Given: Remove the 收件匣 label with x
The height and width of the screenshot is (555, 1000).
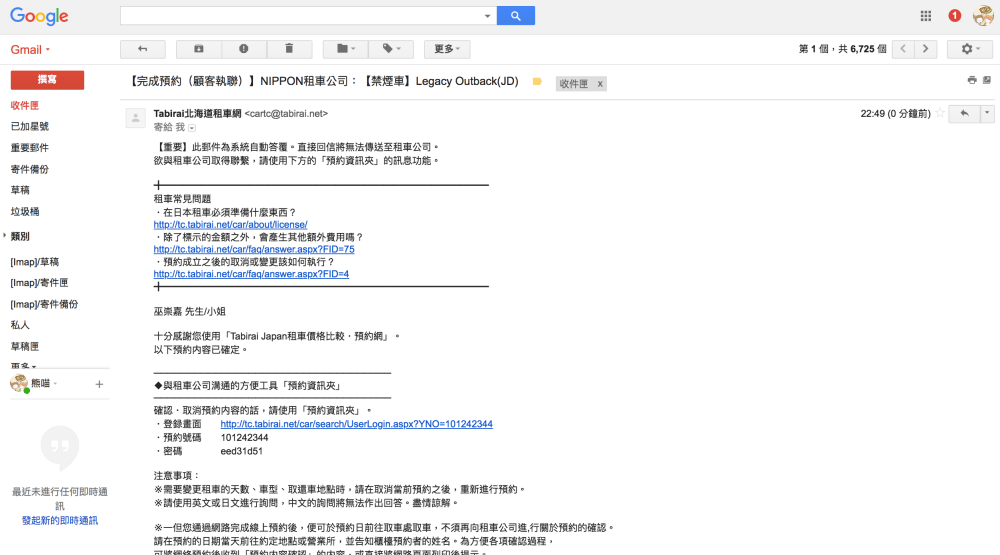Looking at the screenshot, I should pos(599,84).
